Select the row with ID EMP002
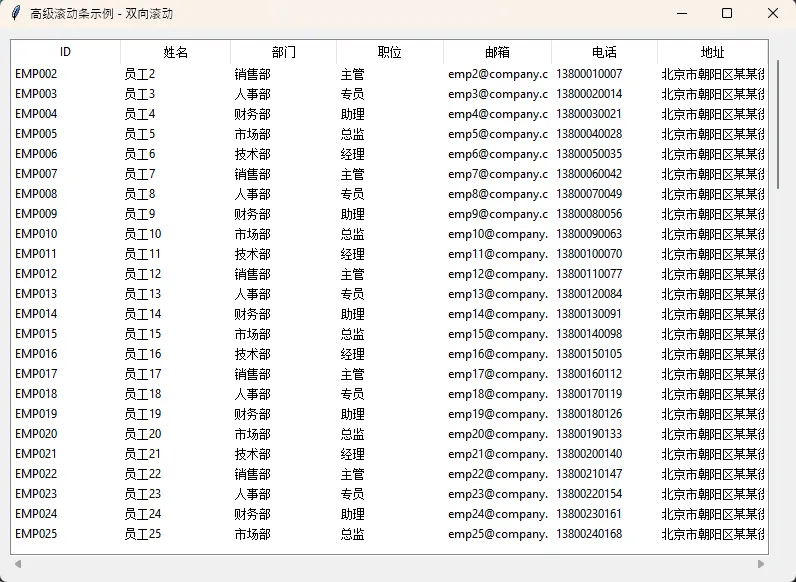 tap(37, 74)
